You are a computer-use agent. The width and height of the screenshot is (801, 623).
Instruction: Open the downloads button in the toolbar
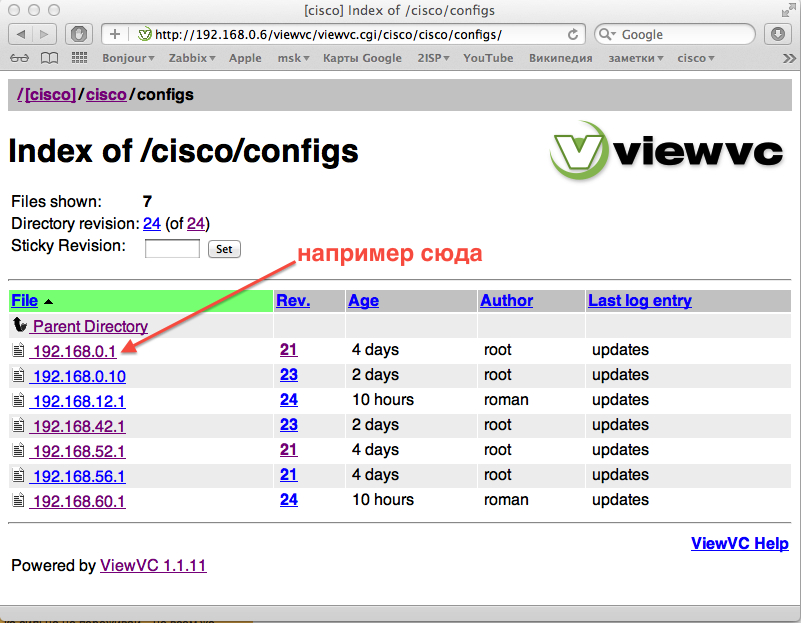click(778, 34)
